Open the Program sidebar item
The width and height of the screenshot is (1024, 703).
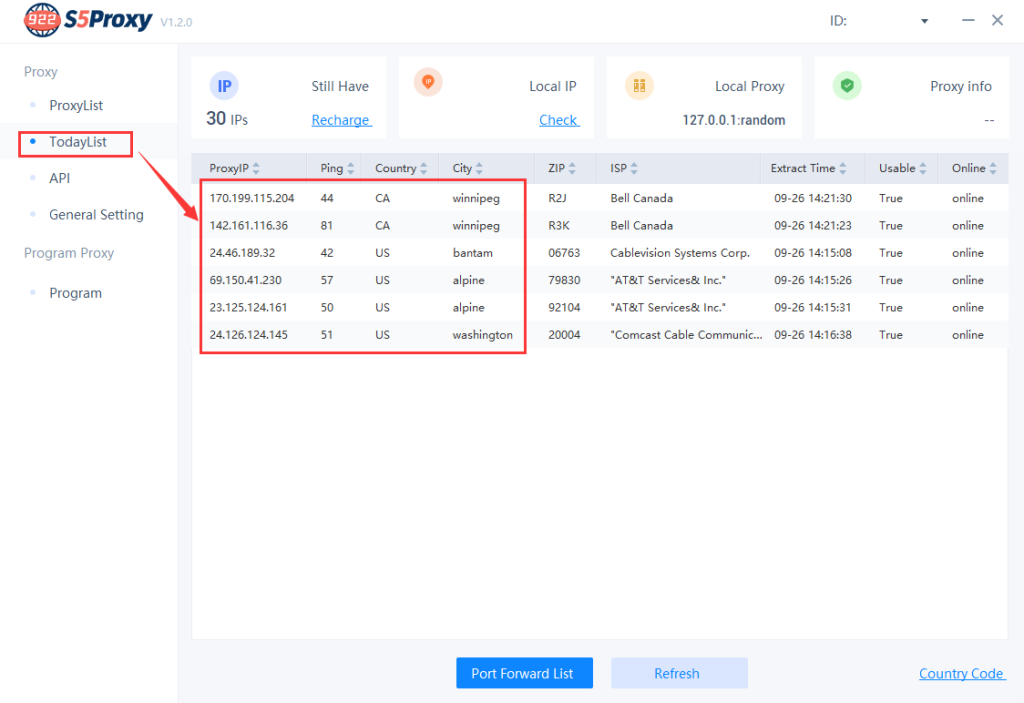coord(75,293)
